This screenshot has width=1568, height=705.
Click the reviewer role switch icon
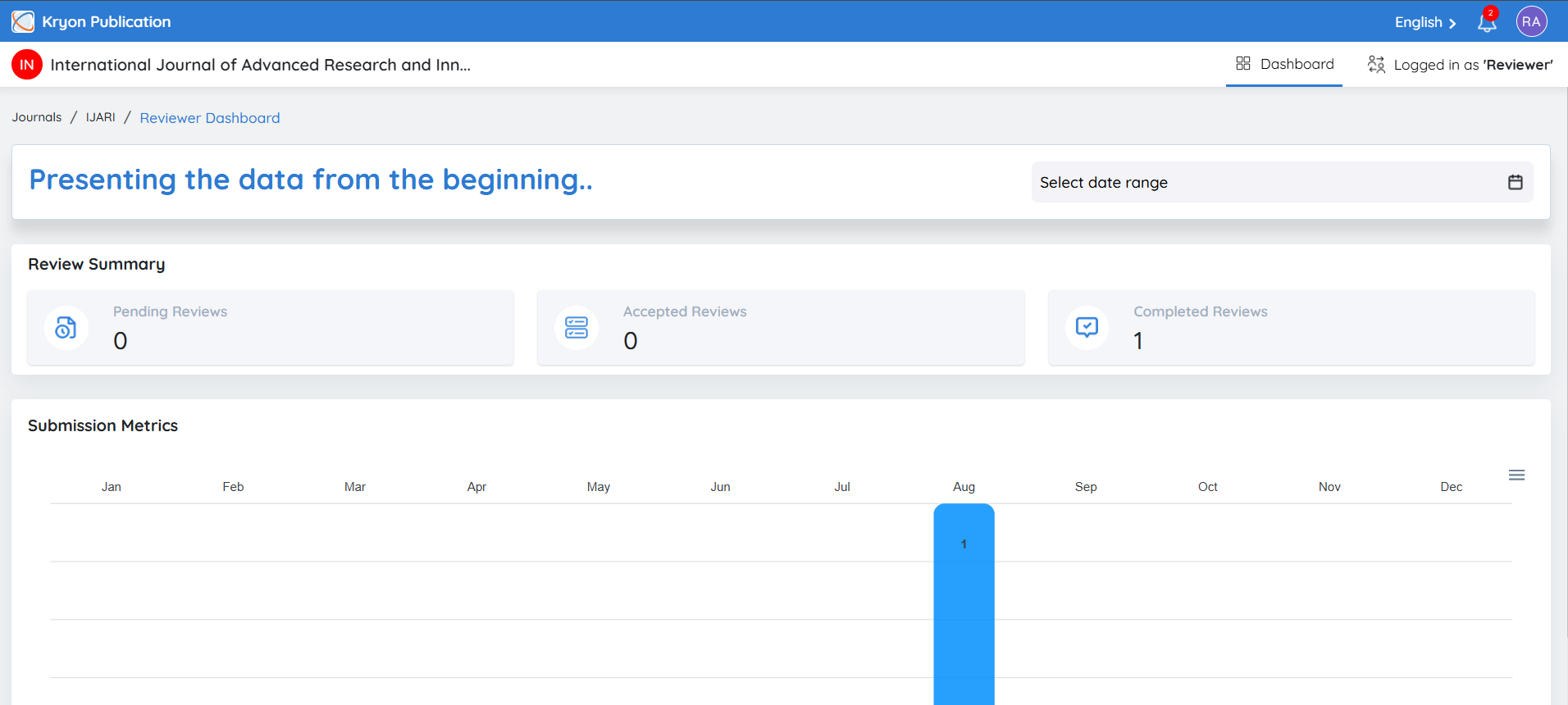coord(1376,64)
